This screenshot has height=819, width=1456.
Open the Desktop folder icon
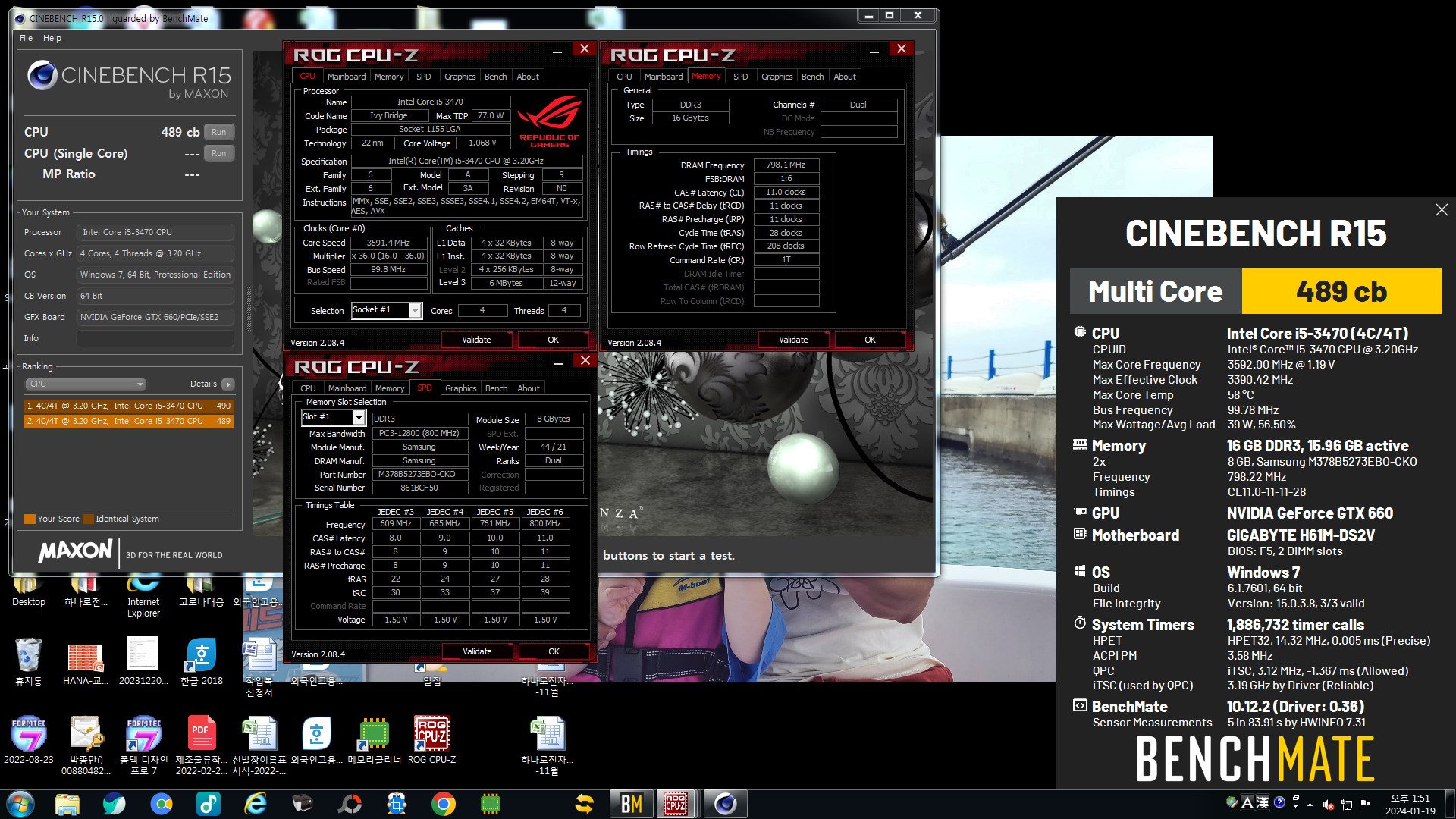click(x=29, y=591)
